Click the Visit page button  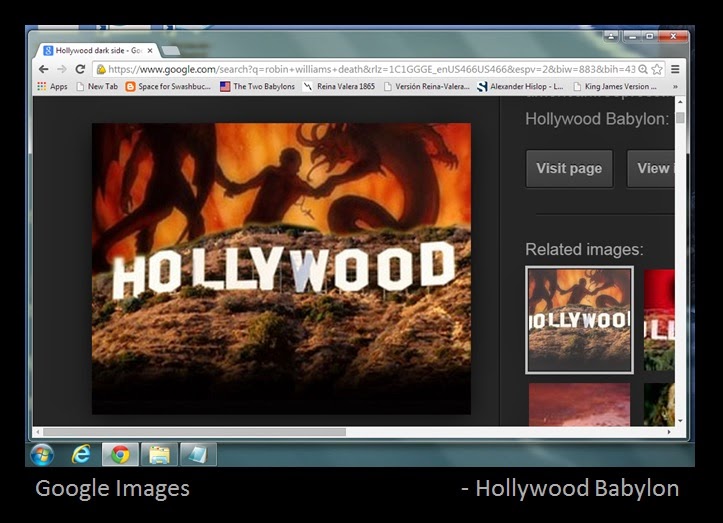click(569, 168)
